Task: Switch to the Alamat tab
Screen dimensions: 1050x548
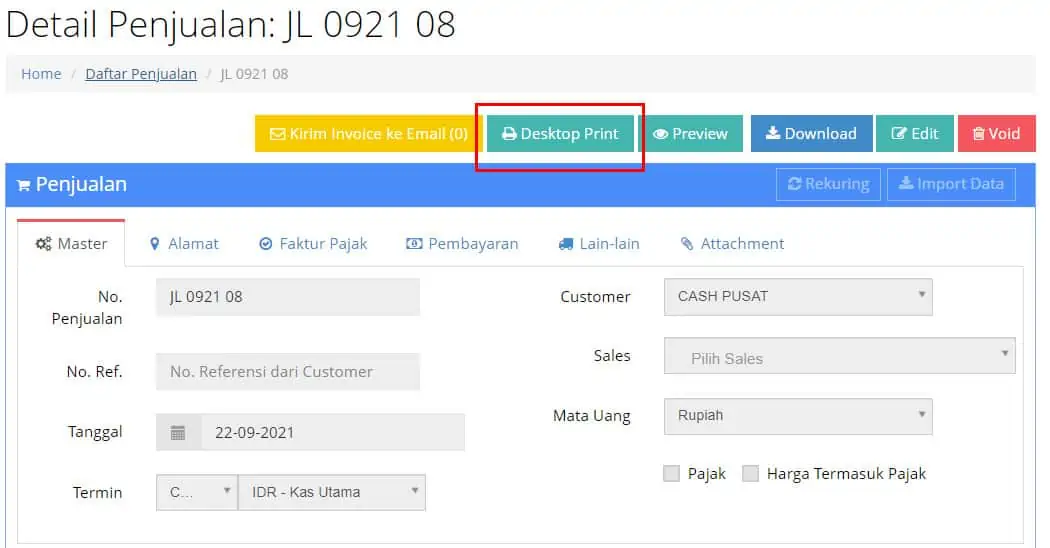Action: (x=183, y=243)
